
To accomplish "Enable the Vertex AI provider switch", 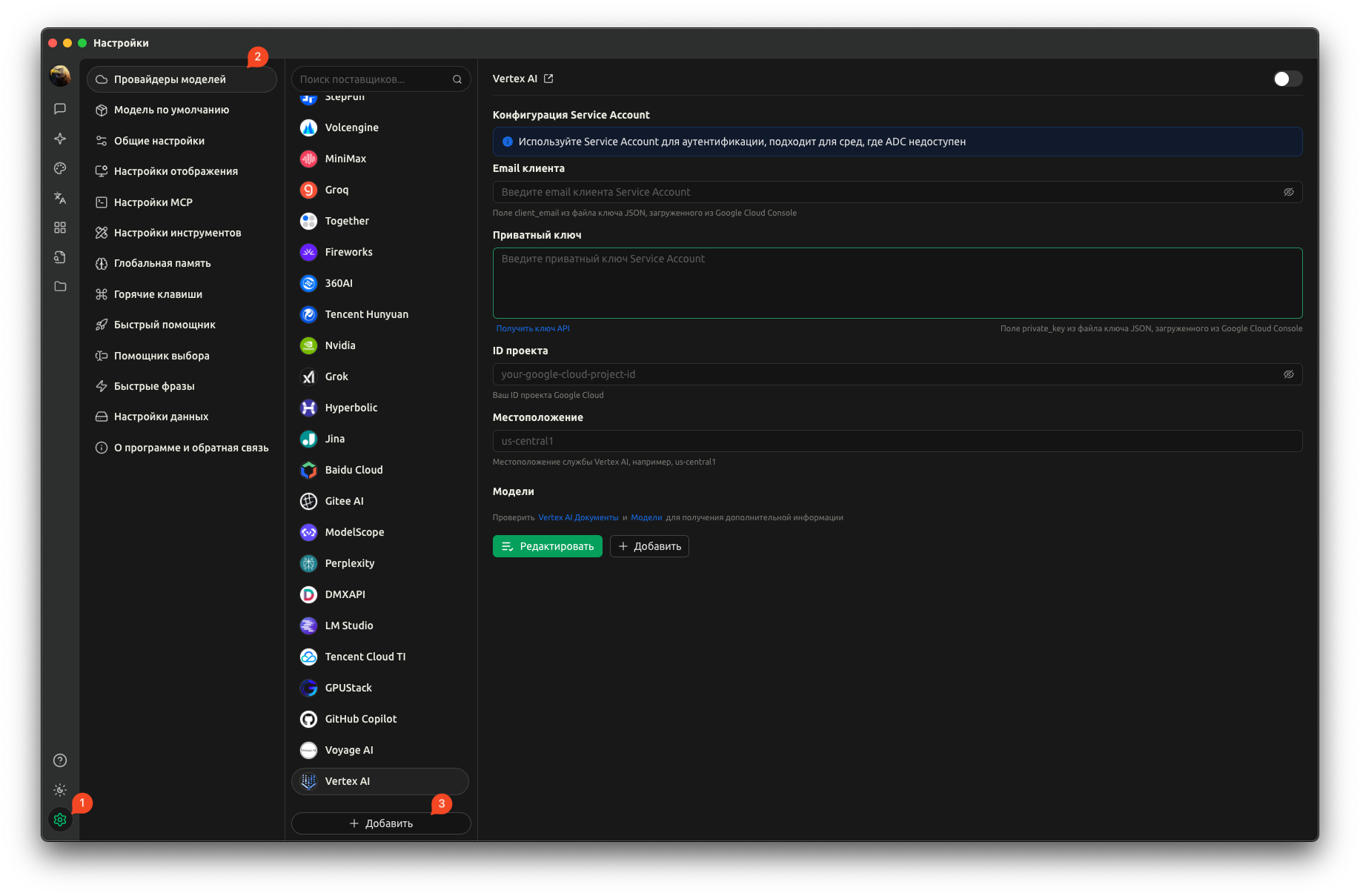I will 1287,79.
